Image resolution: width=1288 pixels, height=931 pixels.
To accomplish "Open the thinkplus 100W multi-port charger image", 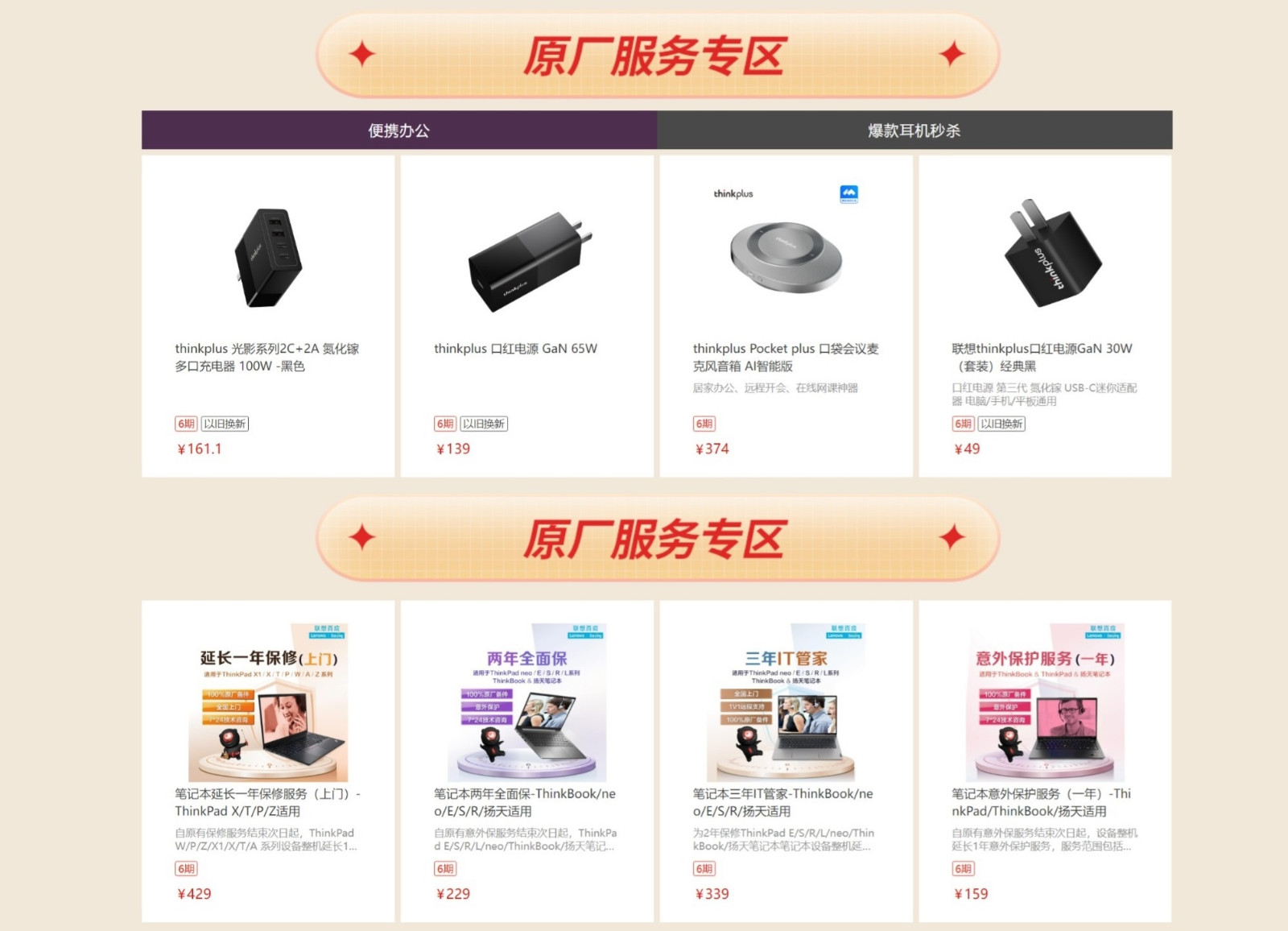I will click(268, 258).
